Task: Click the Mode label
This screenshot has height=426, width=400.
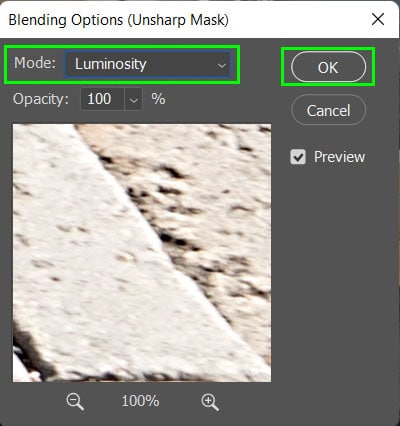Action: pyautogui.click(x=35, y=63)
